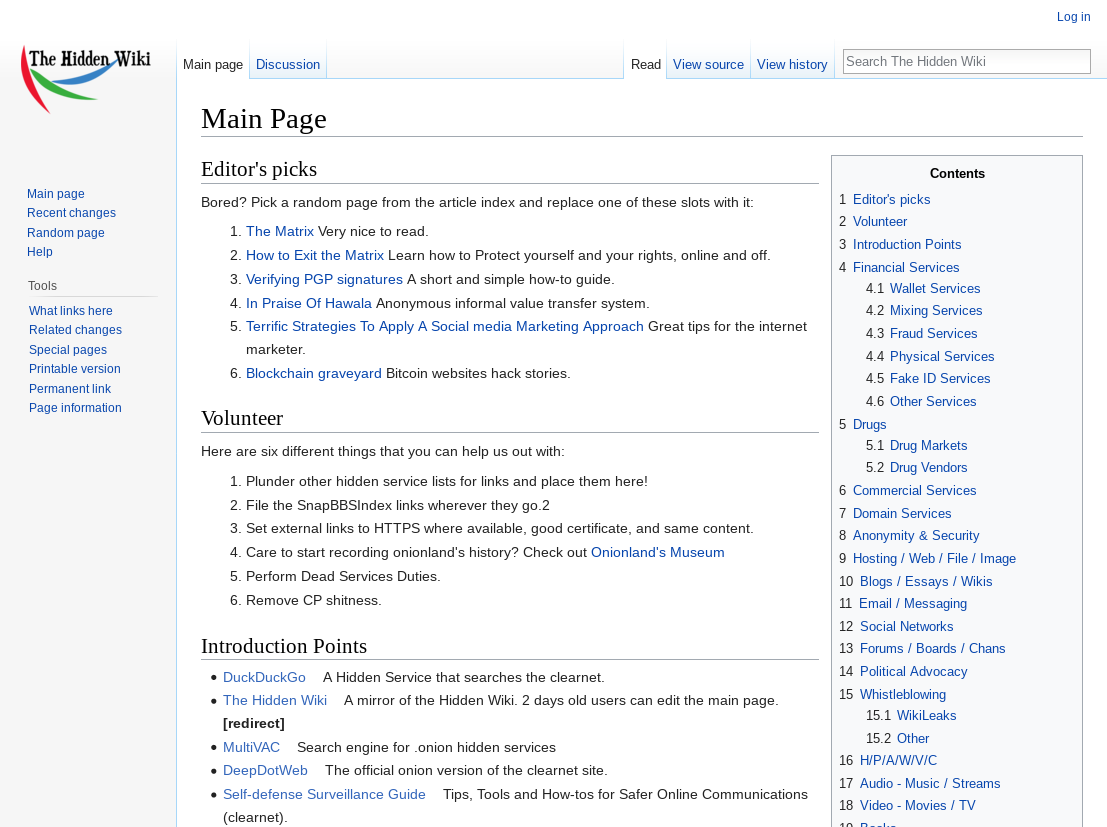This screenshot has width=1107, height=827.
Task: Jump to Domain Services in Contents
Action: tap(902, 513)
